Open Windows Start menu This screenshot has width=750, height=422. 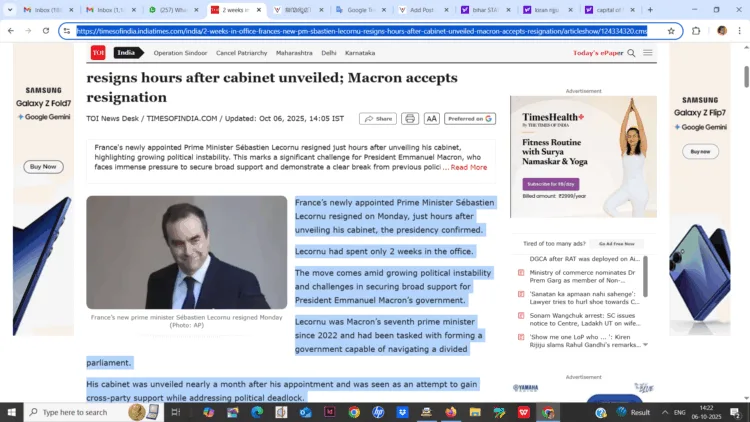click(x=11, y=412)
